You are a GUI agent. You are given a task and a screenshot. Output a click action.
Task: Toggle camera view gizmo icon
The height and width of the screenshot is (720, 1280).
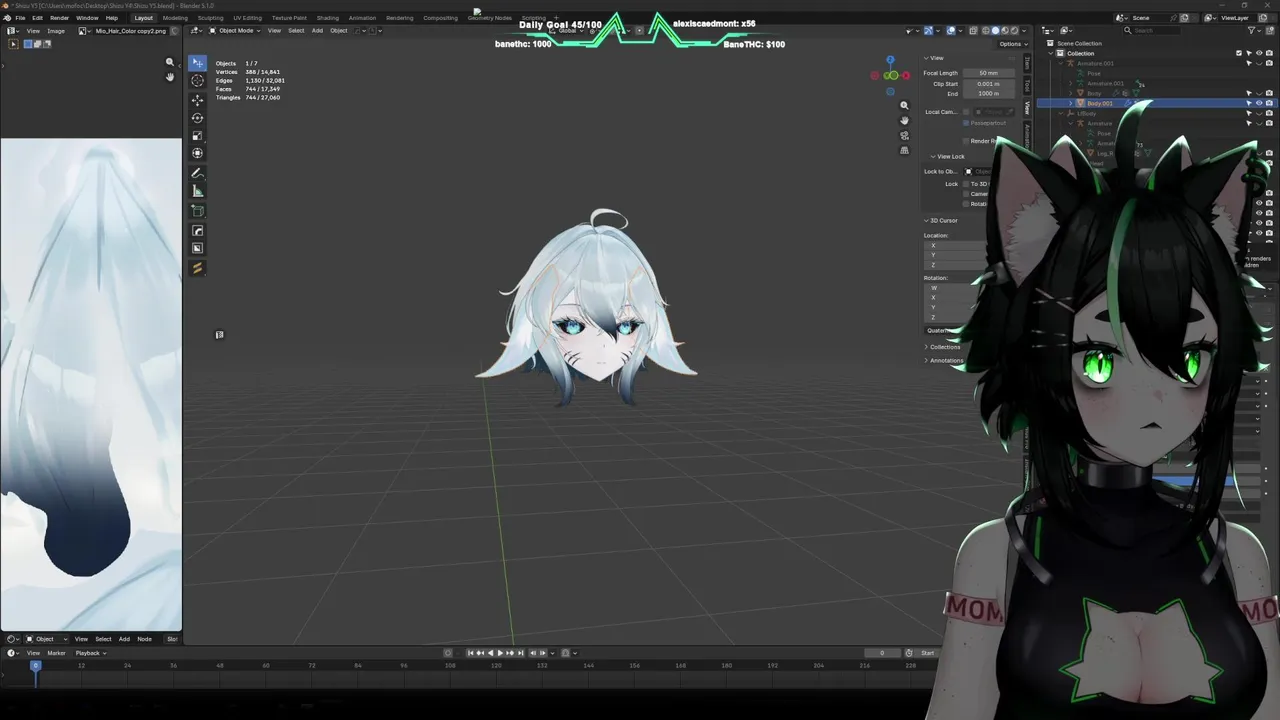pyautogui.click(x=904, y=135)
